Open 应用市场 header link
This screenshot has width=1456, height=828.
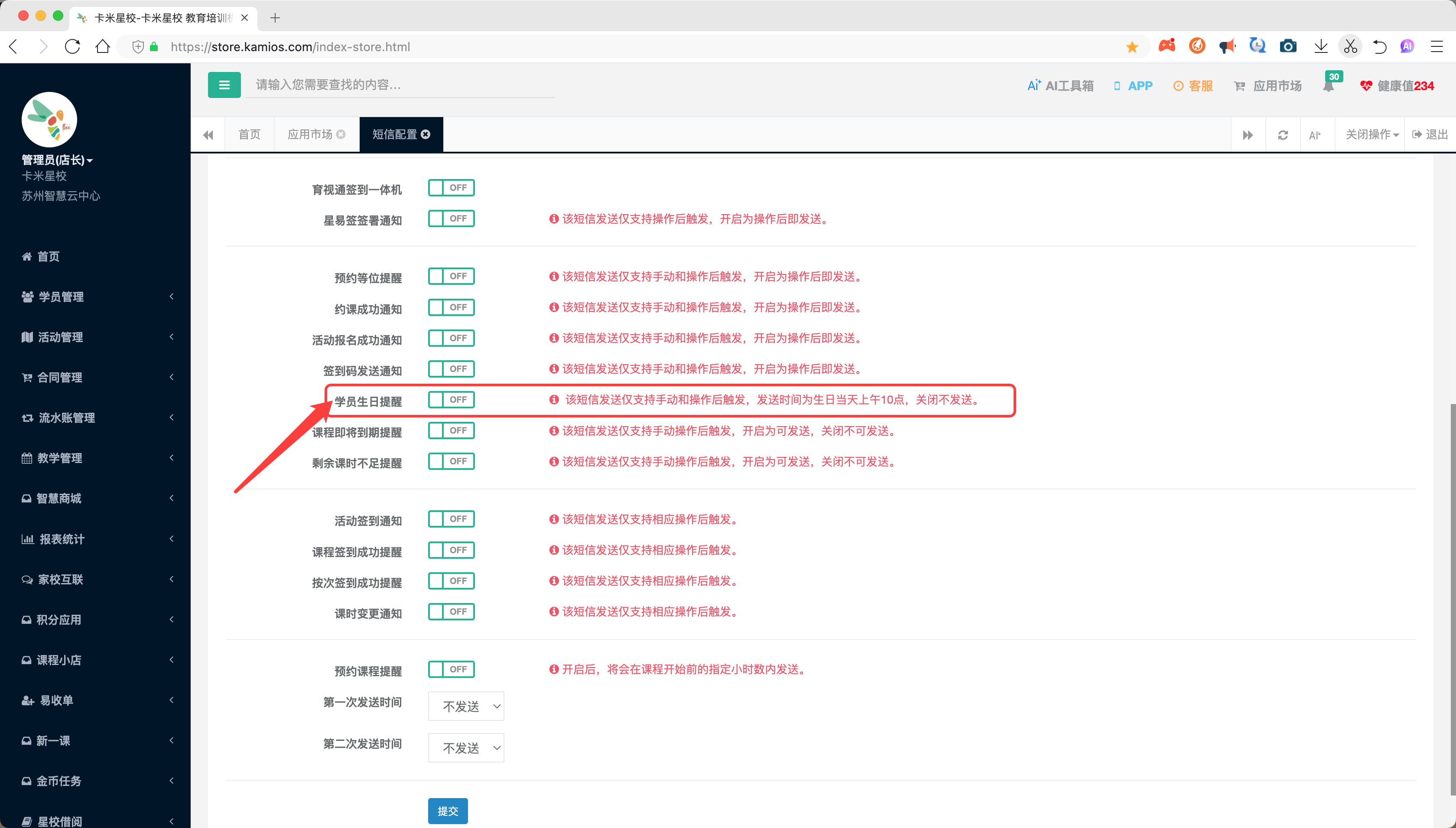1268,86
